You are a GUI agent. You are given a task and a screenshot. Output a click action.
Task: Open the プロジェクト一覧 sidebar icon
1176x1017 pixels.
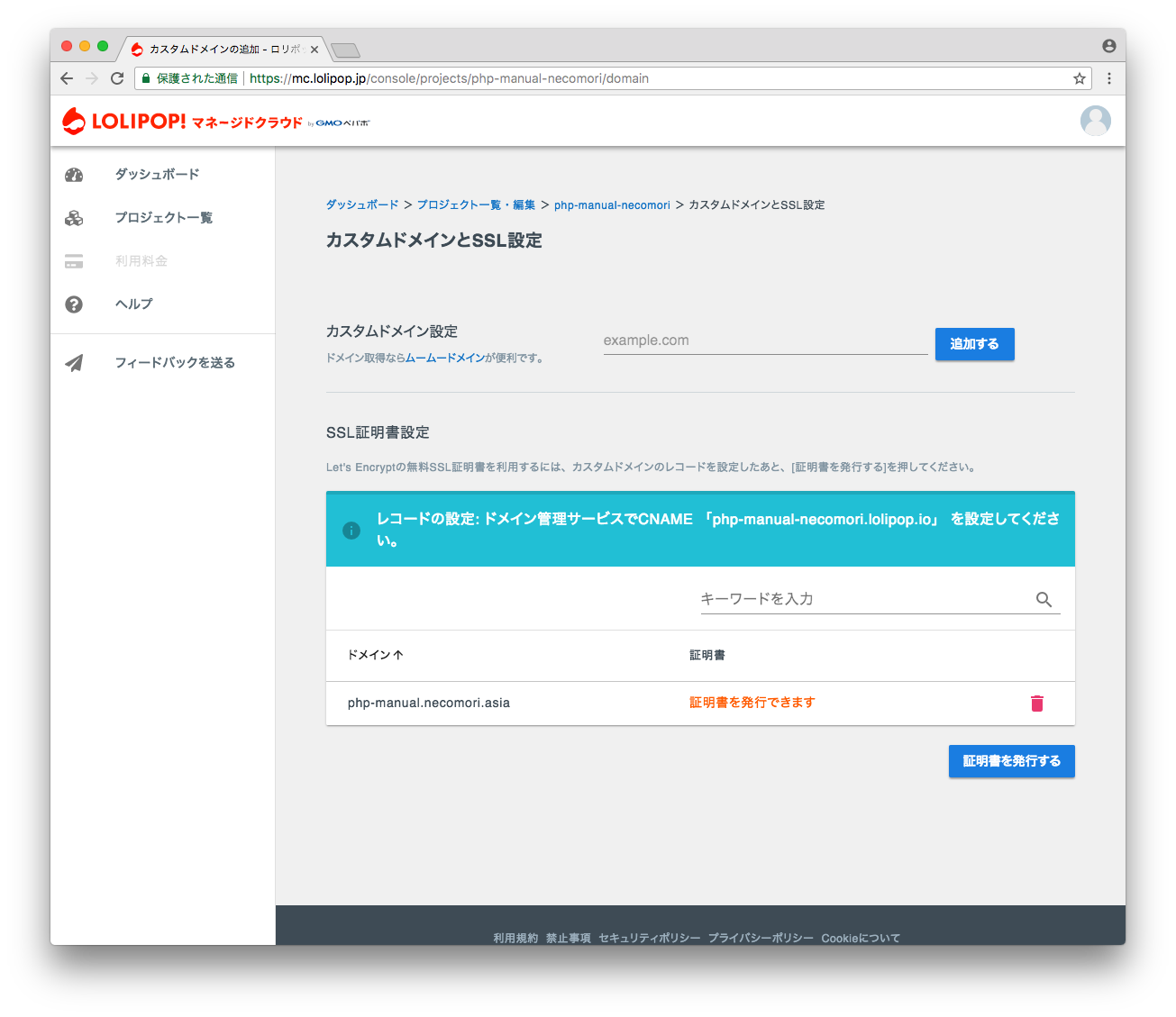[x=73, y=217]
